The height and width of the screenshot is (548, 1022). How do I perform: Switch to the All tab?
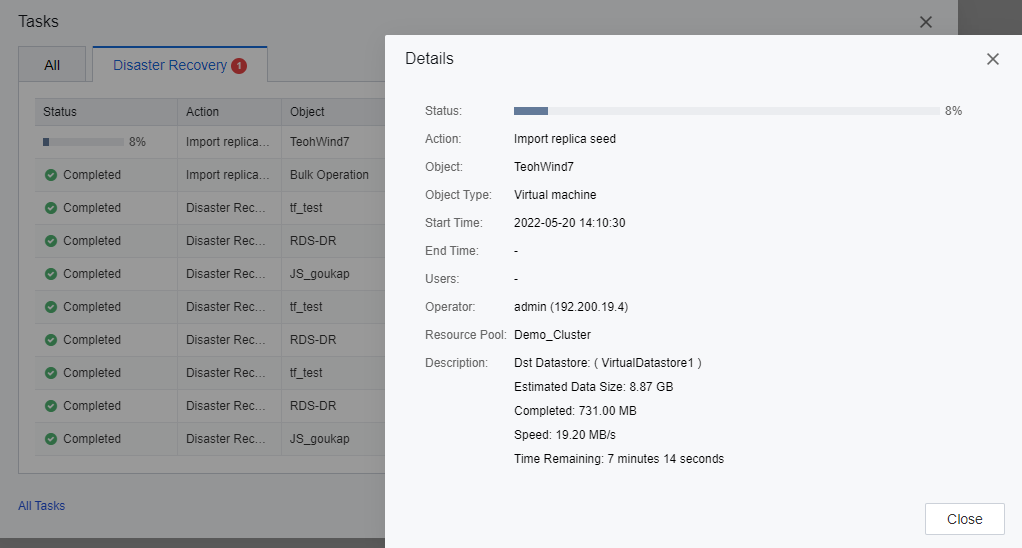pyautogui.click(x=52, y=65)
